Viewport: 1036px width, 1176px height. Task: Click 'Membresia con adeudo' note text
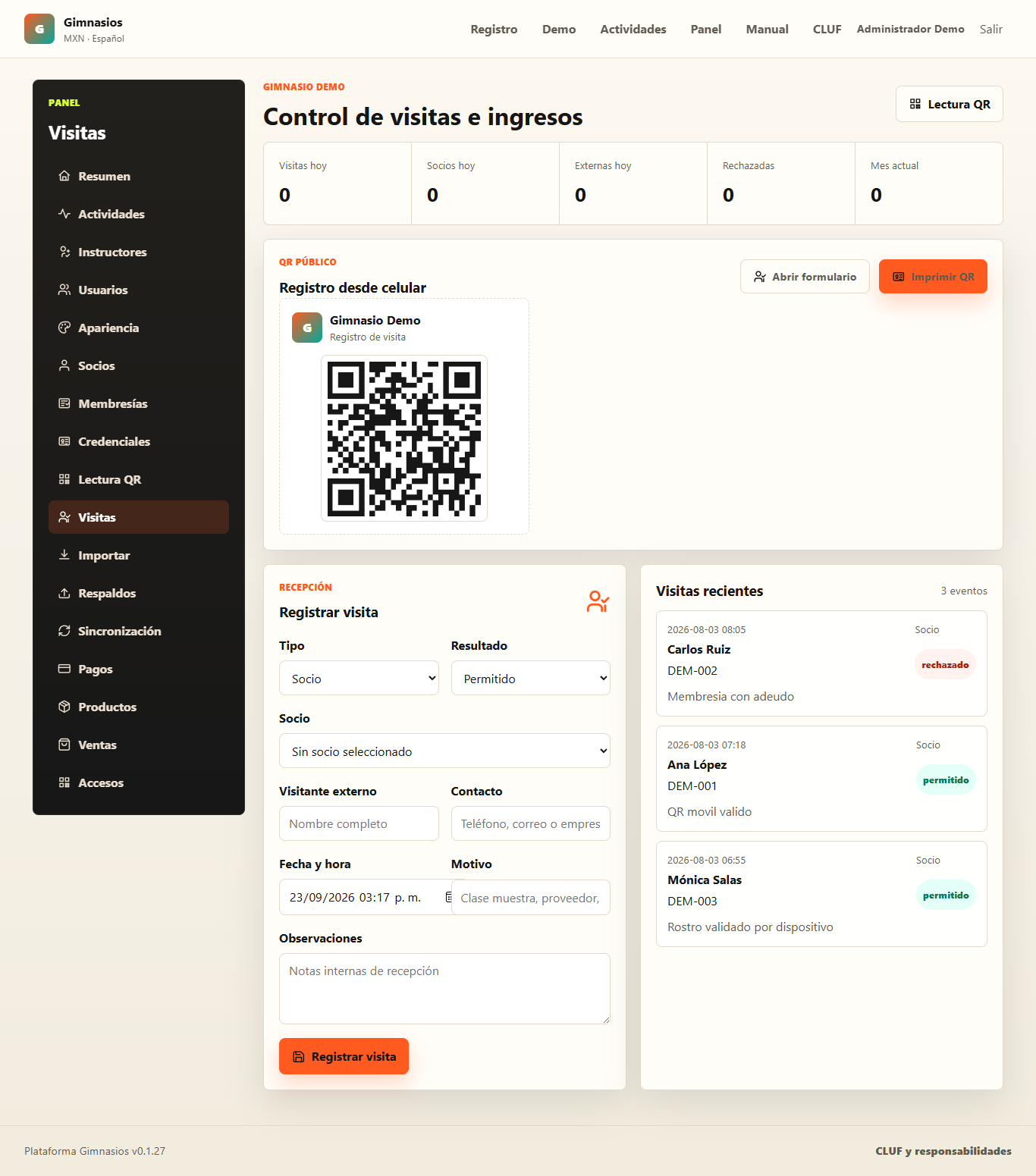pos(730,696)
